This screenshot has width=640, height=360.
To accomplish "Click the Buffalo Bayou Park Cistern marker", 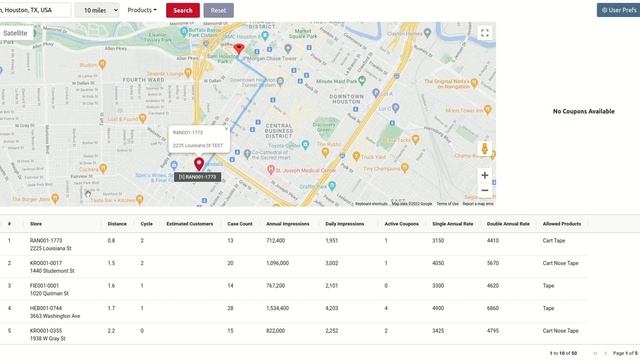I will click(x=184, y=31).
